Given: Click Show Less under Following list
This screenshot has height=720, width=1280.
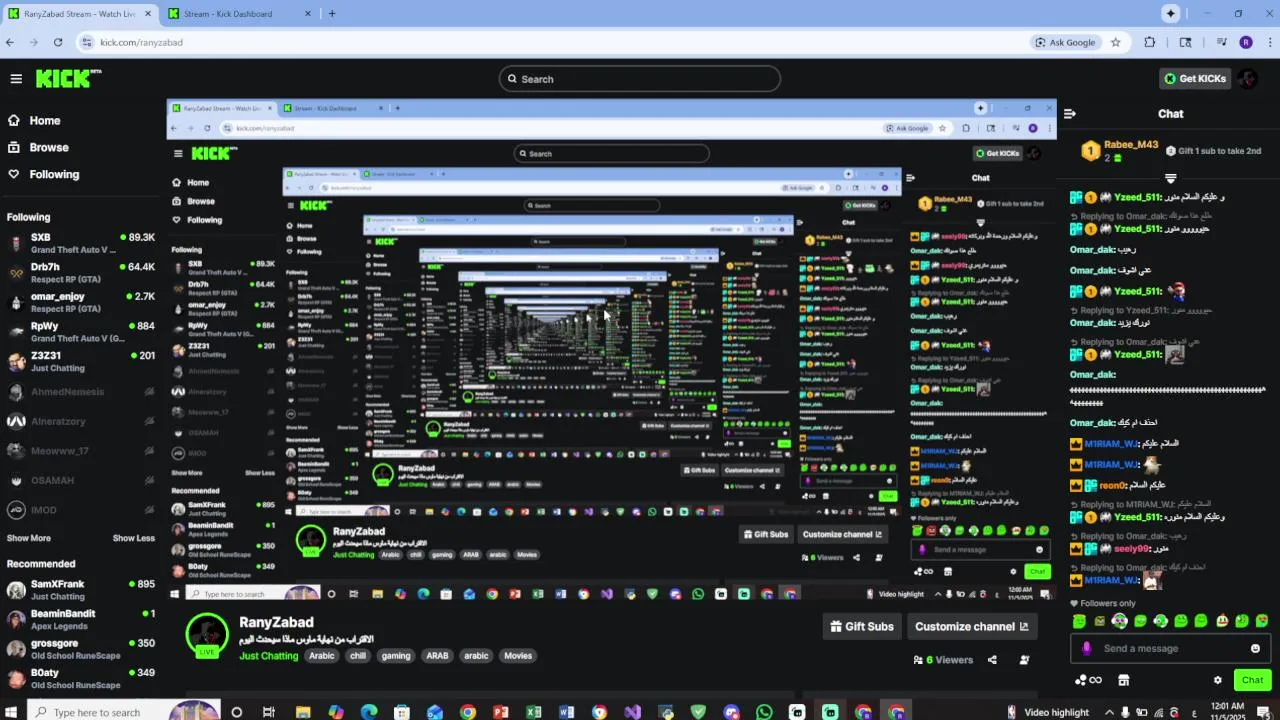Looking at the screenshot, I should [134, 538].
